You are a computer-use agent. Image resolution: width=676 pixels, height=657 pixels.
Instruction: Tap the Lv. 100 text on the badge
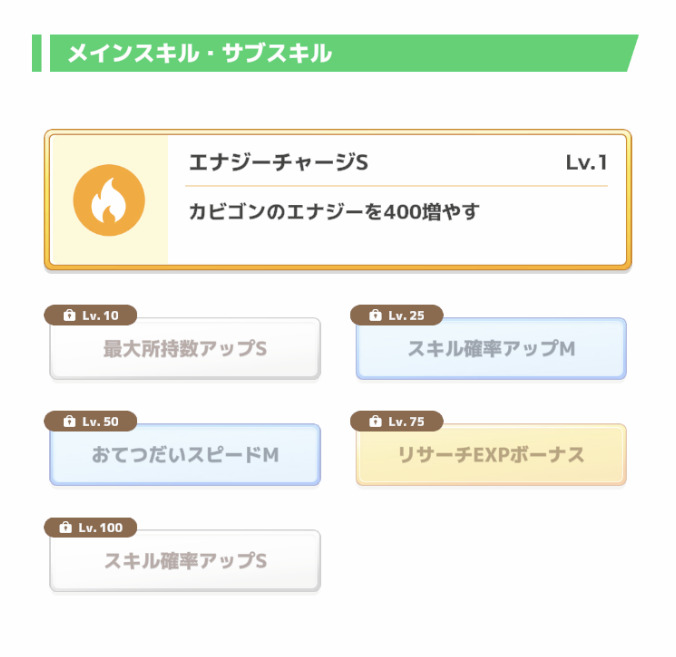103,528
